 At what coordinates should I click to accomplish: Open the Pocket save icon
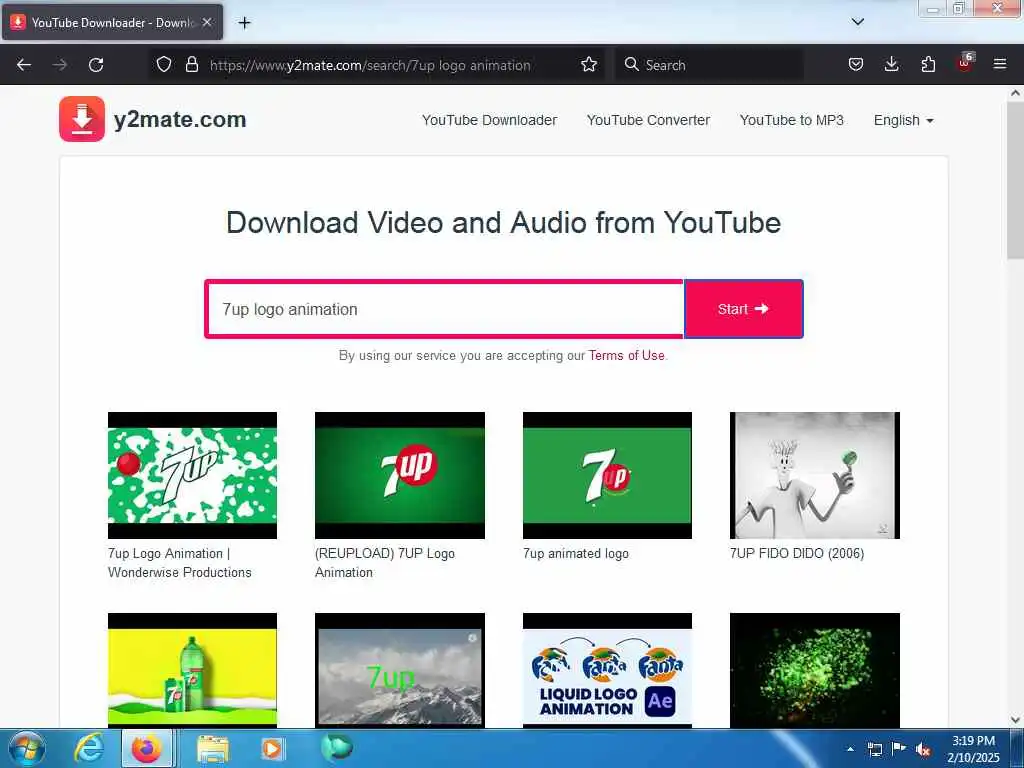coord(856,65)
